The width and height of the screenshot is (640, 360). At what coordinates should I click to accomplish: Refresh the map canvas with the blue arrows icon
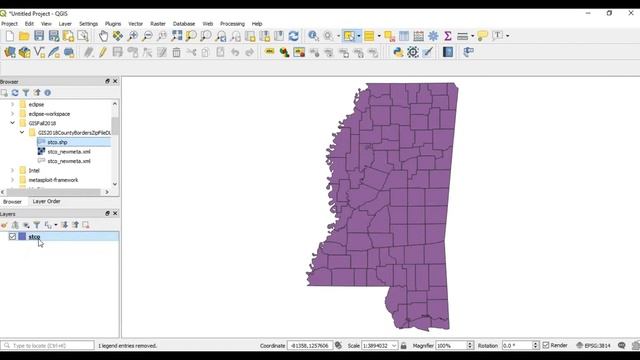click(x=293, y=36)
